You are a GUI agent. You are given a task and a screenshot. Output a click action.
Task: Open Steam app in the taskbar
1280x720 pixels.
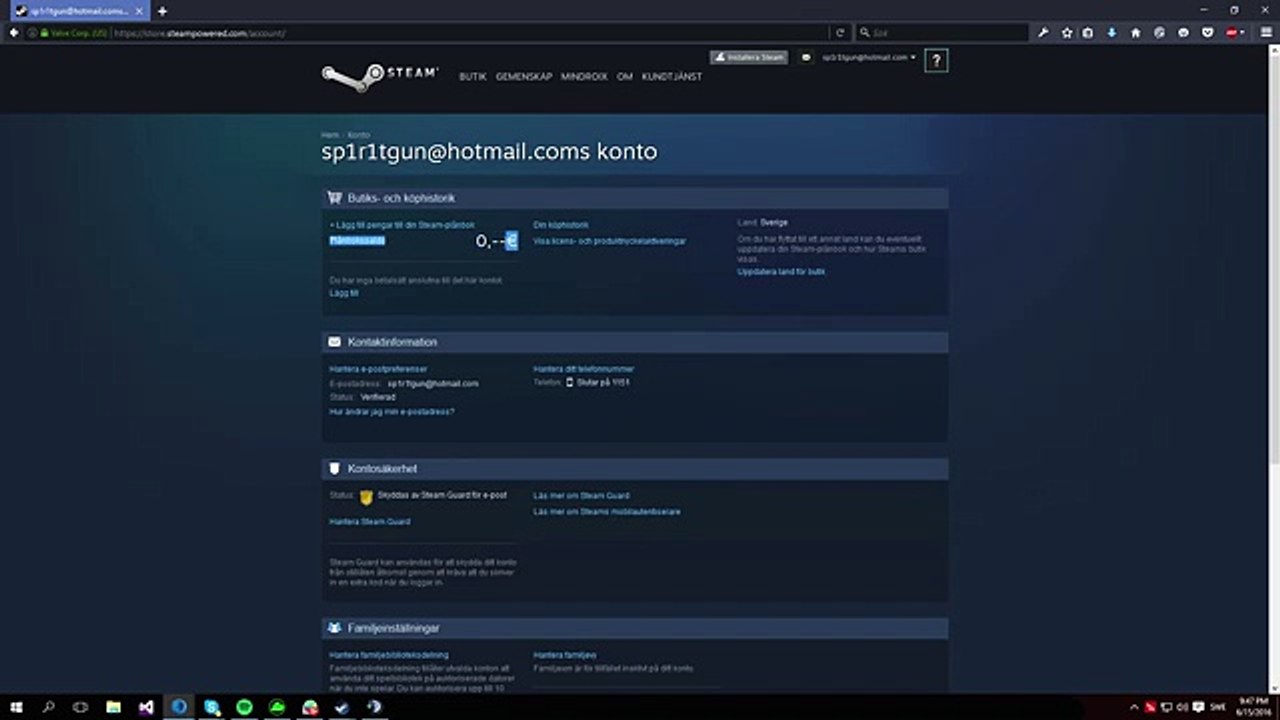[342, 707]
